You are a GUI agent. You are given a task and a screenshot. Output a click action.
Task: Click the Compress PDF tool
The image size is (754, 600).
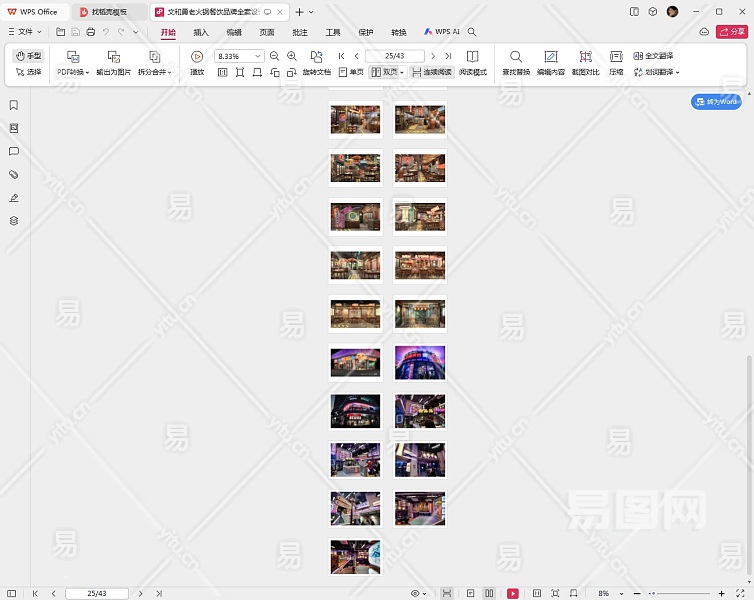tap(616, 62)
